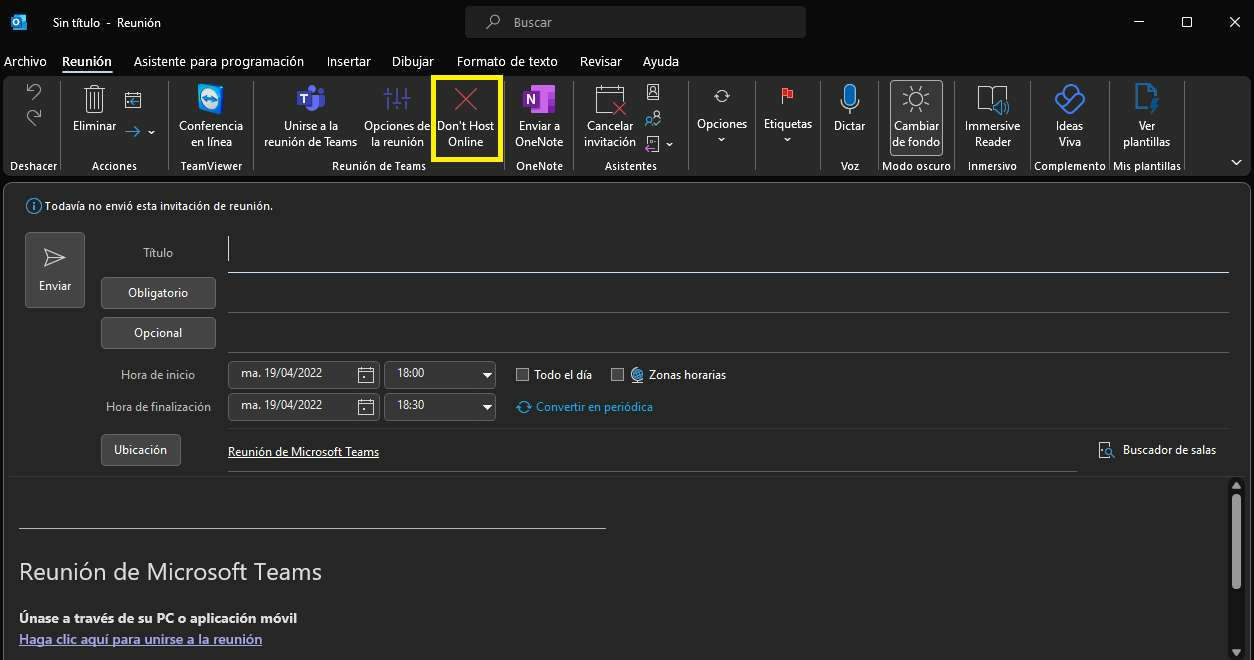Open Opciones de la reunión
Screen dimensions: 1254x660
point(396,117)
